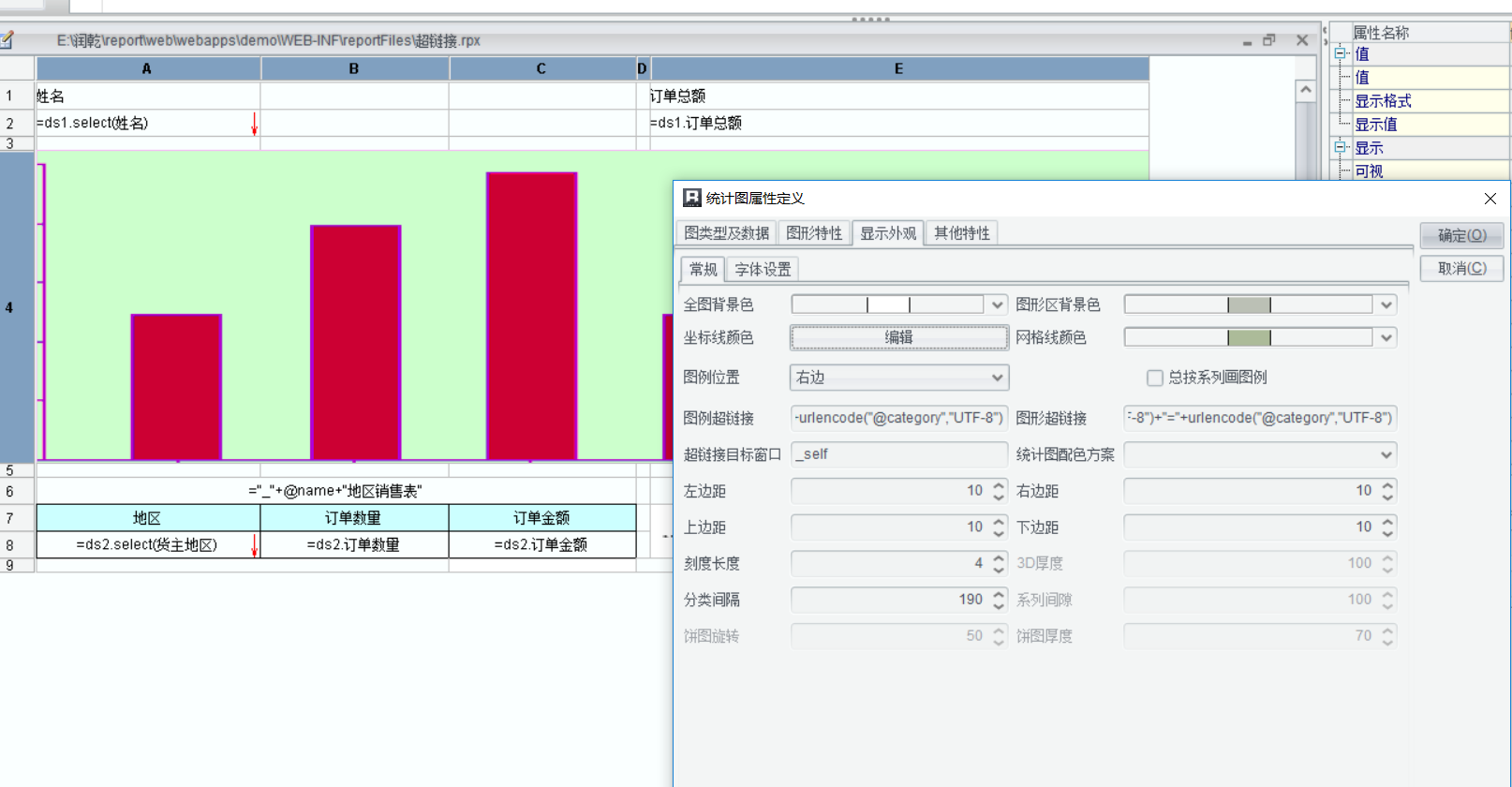Collapse the 显示 property group

coord(1341,148)
